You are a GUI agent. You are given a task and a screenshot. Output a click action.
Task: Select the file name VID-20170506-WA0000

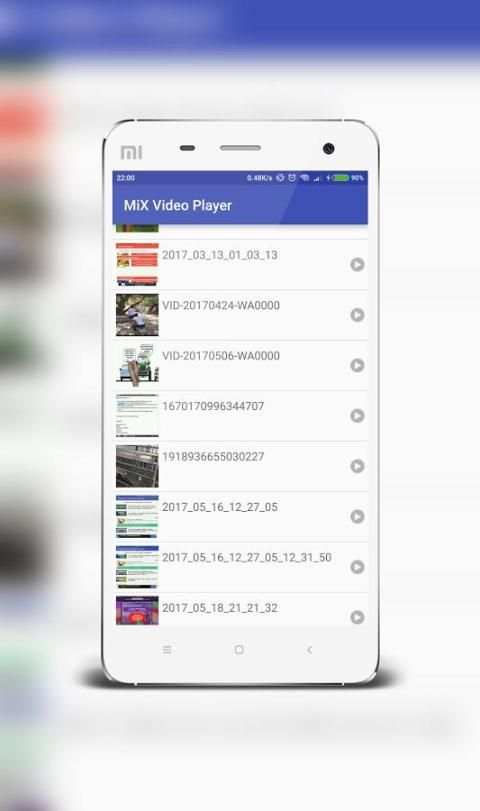click(221, 356)
